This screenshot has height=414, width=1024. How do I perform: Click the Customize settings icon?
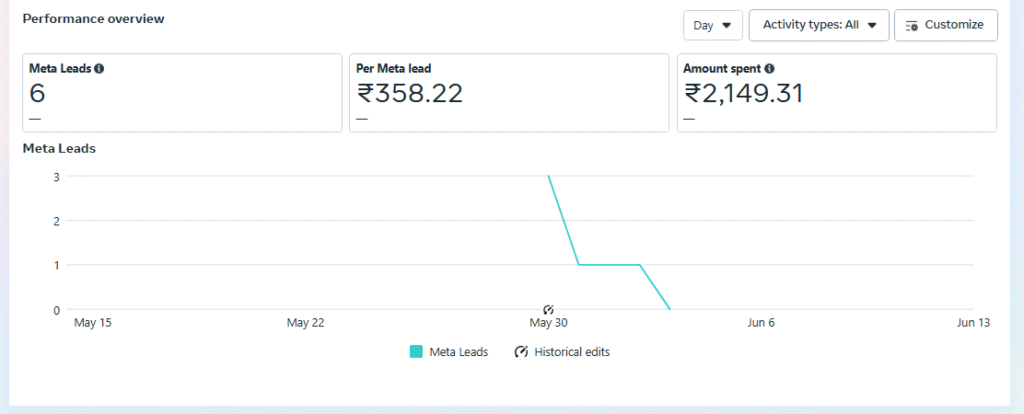pos(912,25)
